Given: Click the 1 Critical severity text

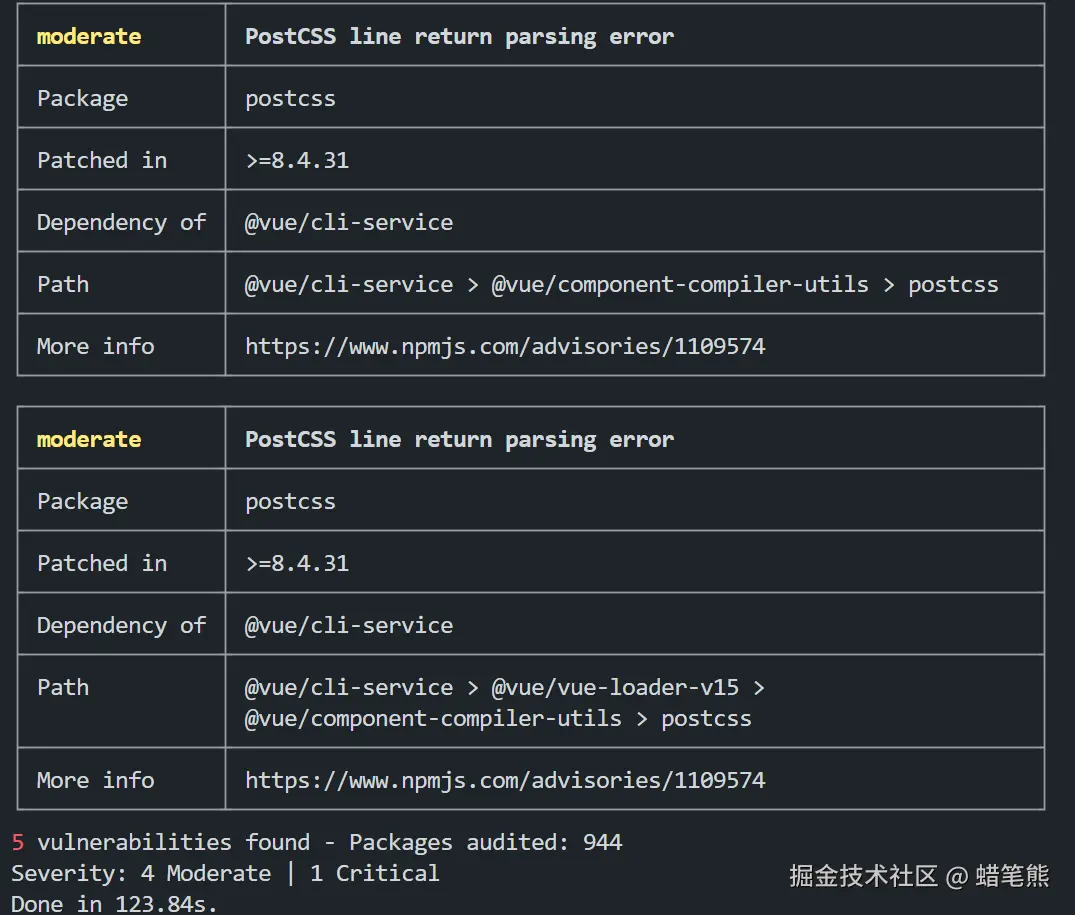Looking at the screenshot, I should coord(374,873).
